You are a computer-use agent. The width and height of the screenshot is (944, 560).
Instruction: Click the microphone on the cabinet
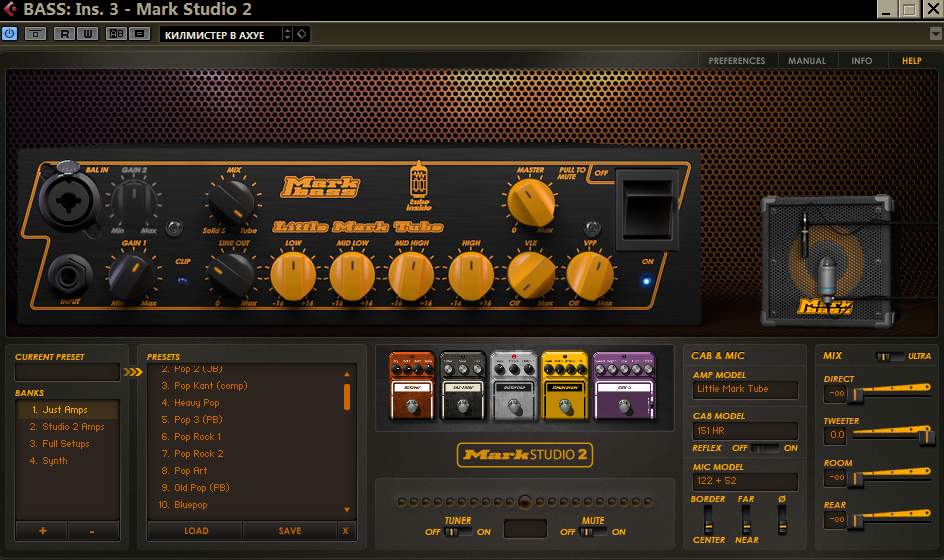tap(827, 278)
